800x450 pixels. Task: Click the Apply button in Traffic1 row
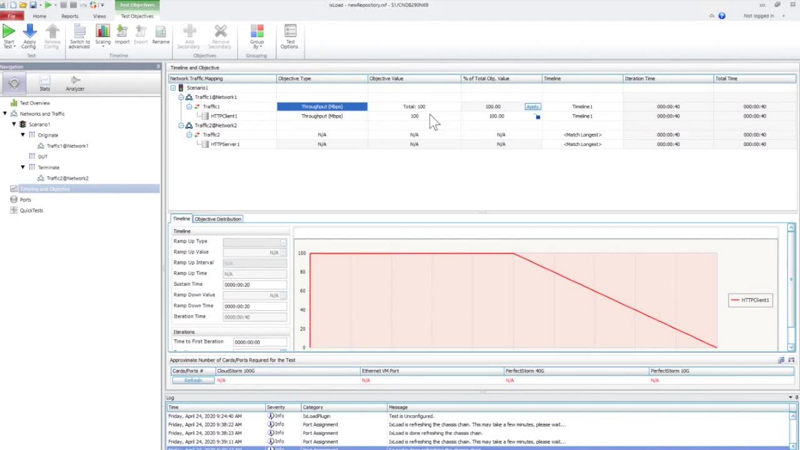click(x=533, y=107)
